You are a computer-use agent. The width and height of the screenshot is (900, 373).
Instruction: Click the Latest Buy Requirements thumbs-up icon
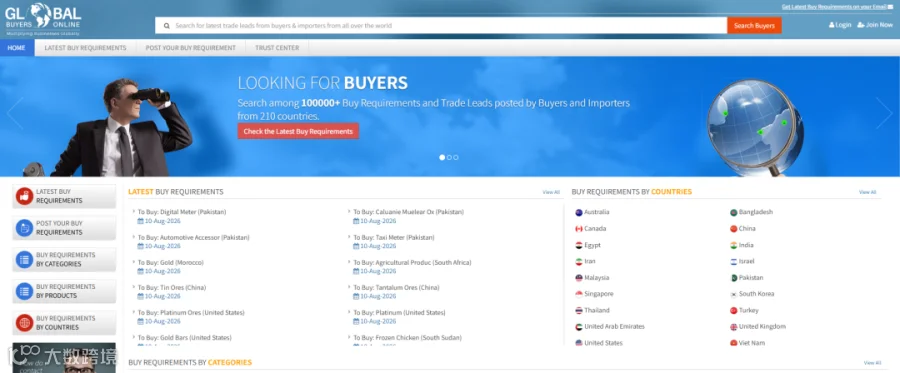pos(24,196)
